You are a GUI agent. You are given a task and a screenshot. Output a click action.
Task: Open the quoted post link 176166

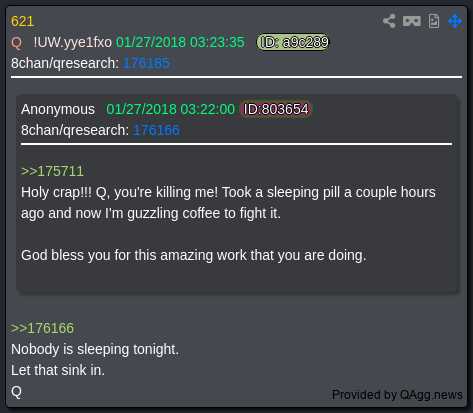pyautogui.click(x=156, y=130)
